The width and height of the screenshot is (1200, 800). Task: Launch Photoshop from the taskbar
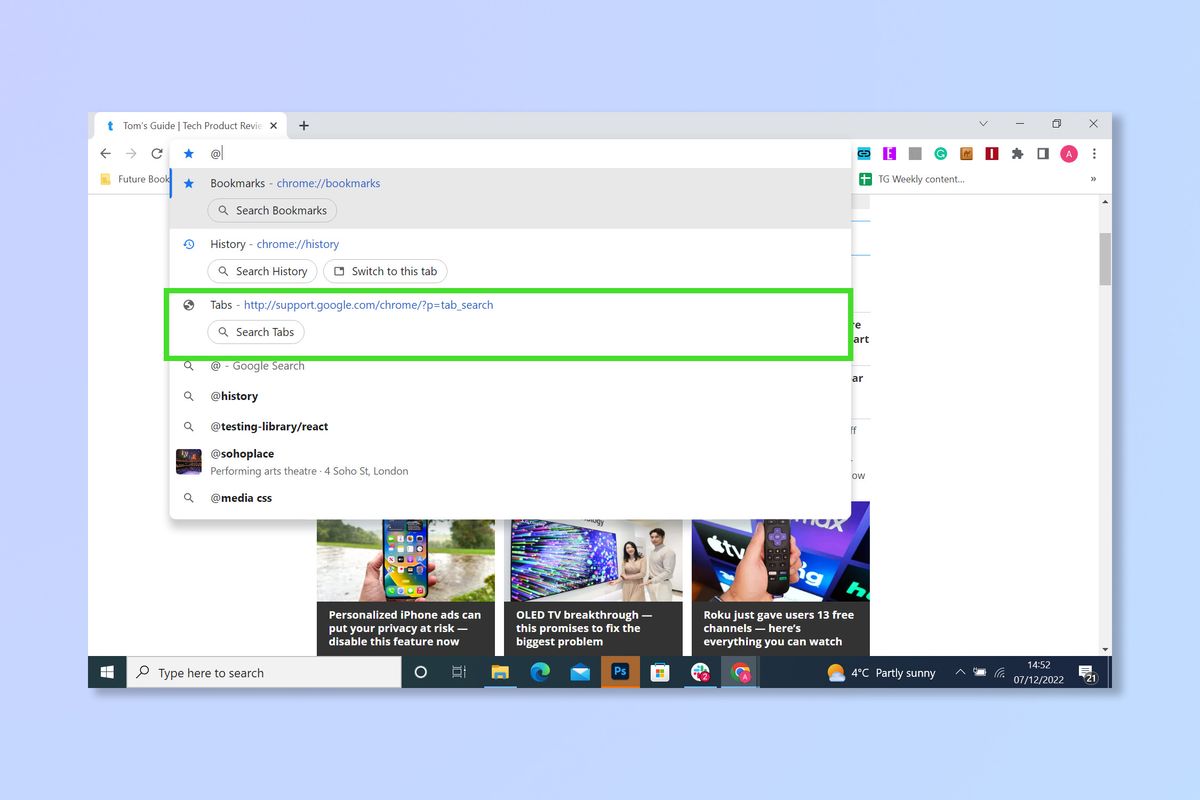coord(620,672)
